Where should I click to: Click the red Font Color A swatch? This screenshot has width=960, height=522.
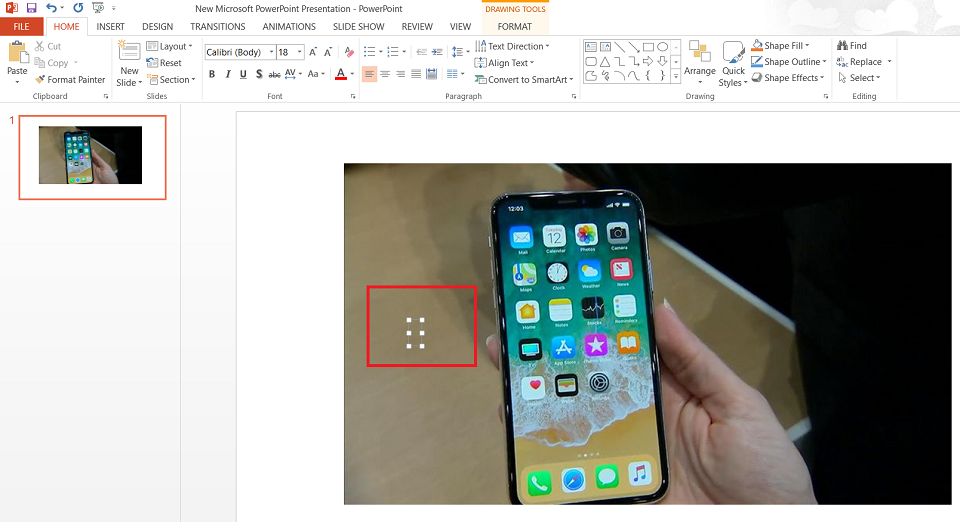click(341, 74)
